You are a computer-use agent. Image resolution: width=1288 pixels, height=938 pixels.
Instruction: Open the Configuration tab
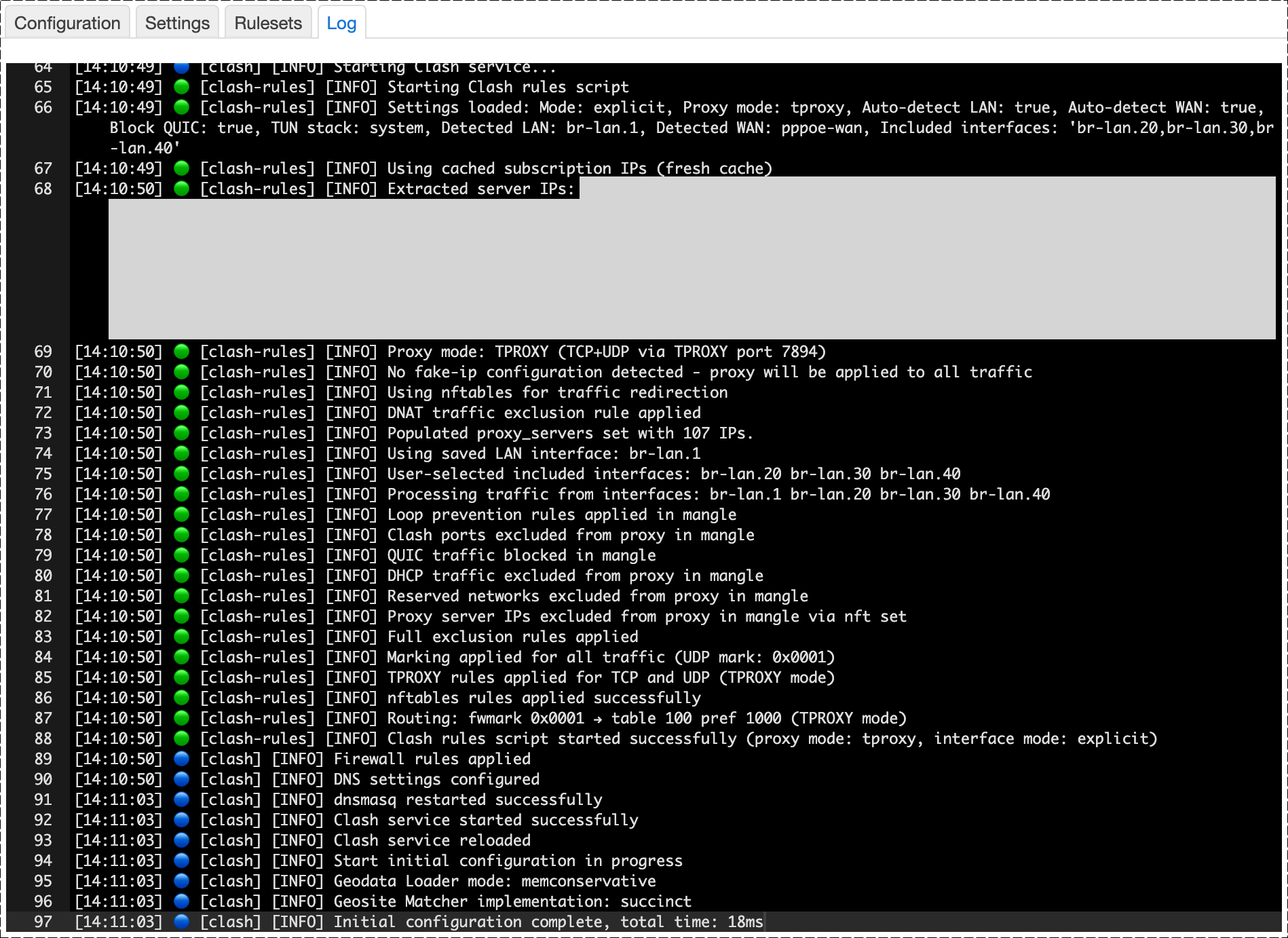click(67, 23)
